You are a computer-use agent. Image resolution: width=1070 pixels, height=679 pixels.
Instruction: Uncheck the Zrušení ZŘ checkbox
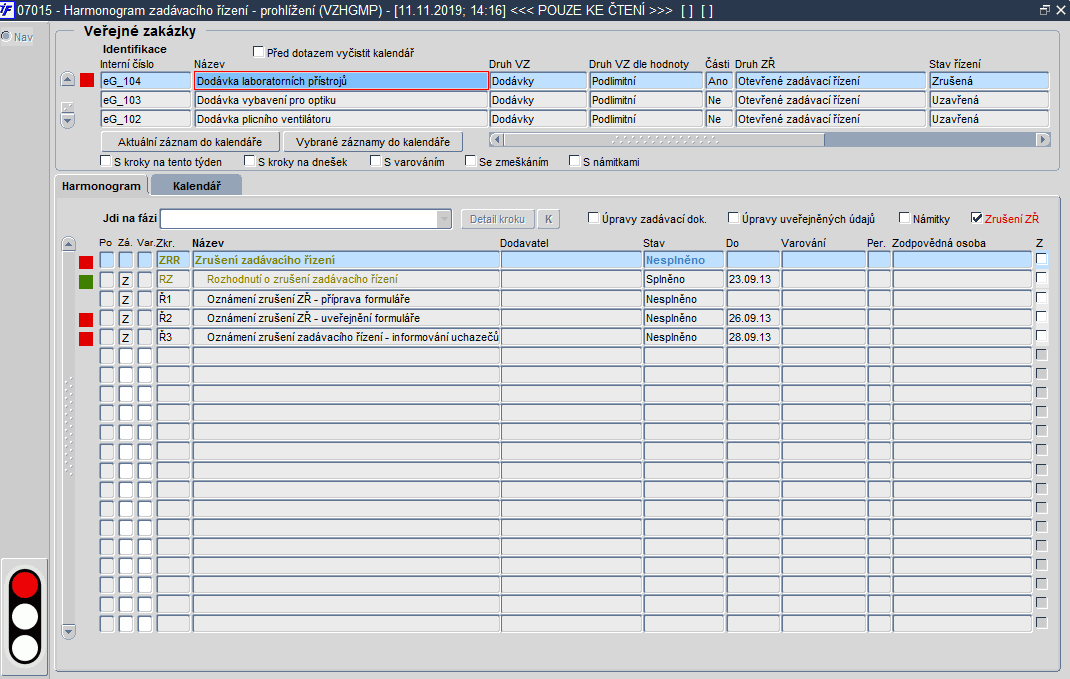point(977,218)
